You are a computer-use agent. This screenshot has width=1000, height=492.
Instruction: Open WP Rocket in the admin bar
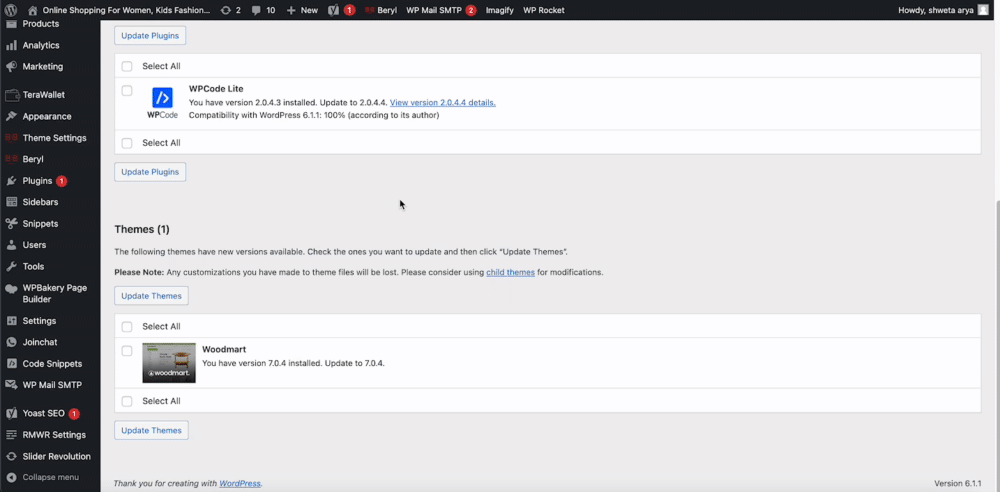[x=543, y=10]
